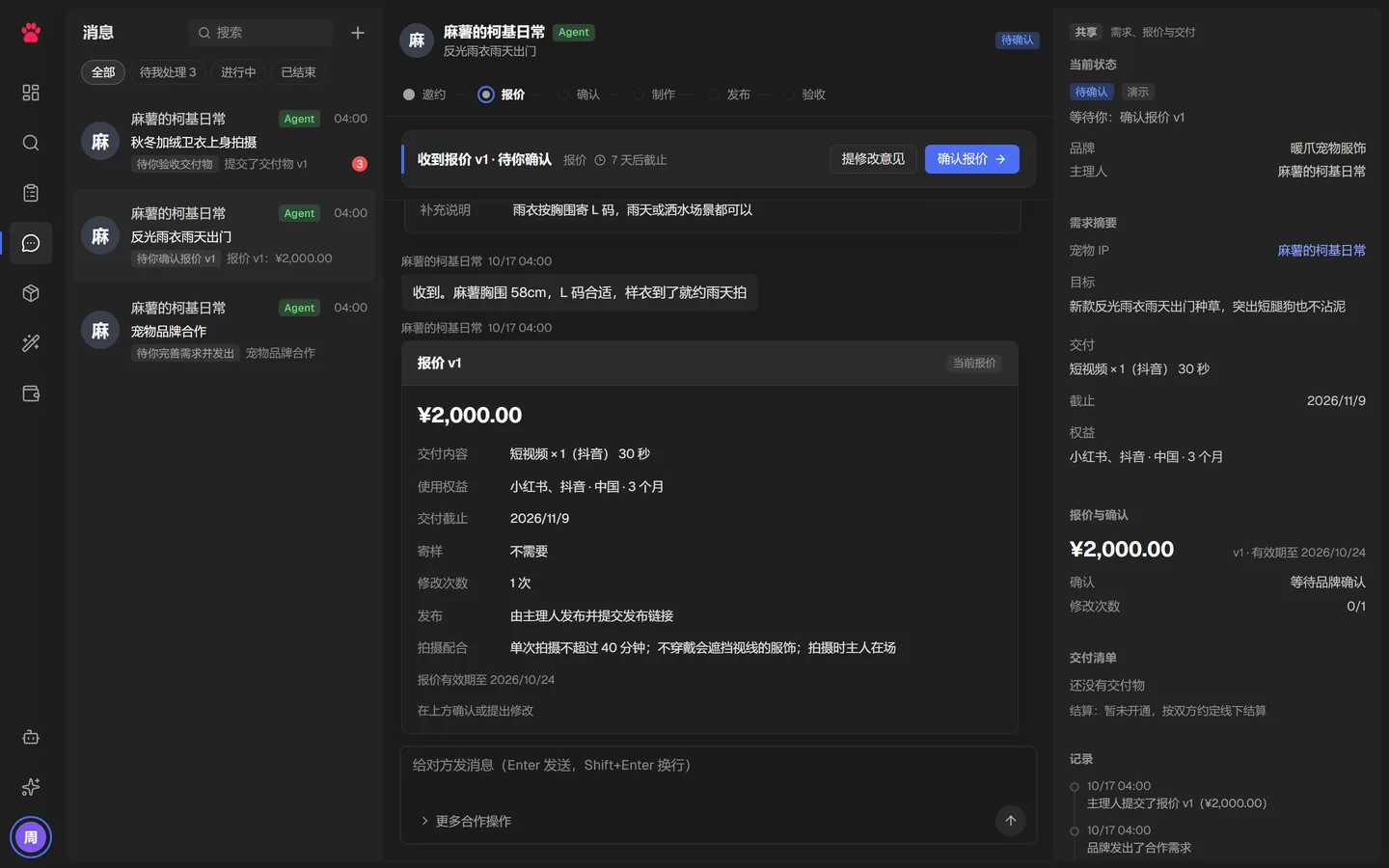1389x868 pixels.
Task: Click the 待你验收交付物 status tag
Action: tap(175, 165)
